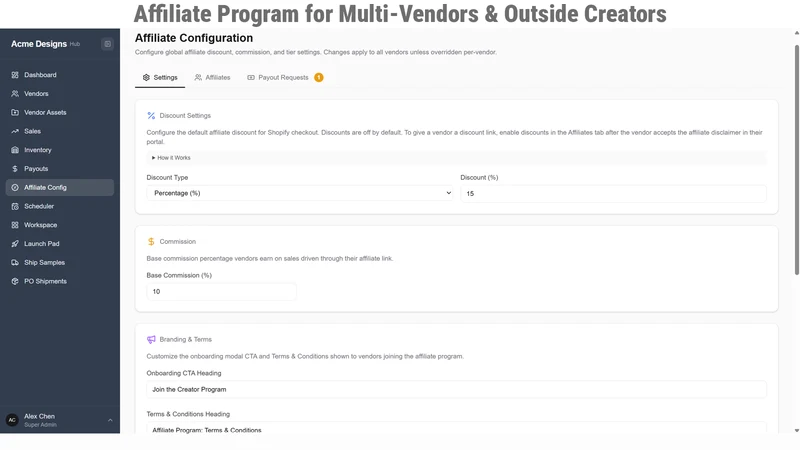This screenshot has height=450, width=800.
Task: Navigate to Sales in sidebar
Action: click(x=60, y=132)
